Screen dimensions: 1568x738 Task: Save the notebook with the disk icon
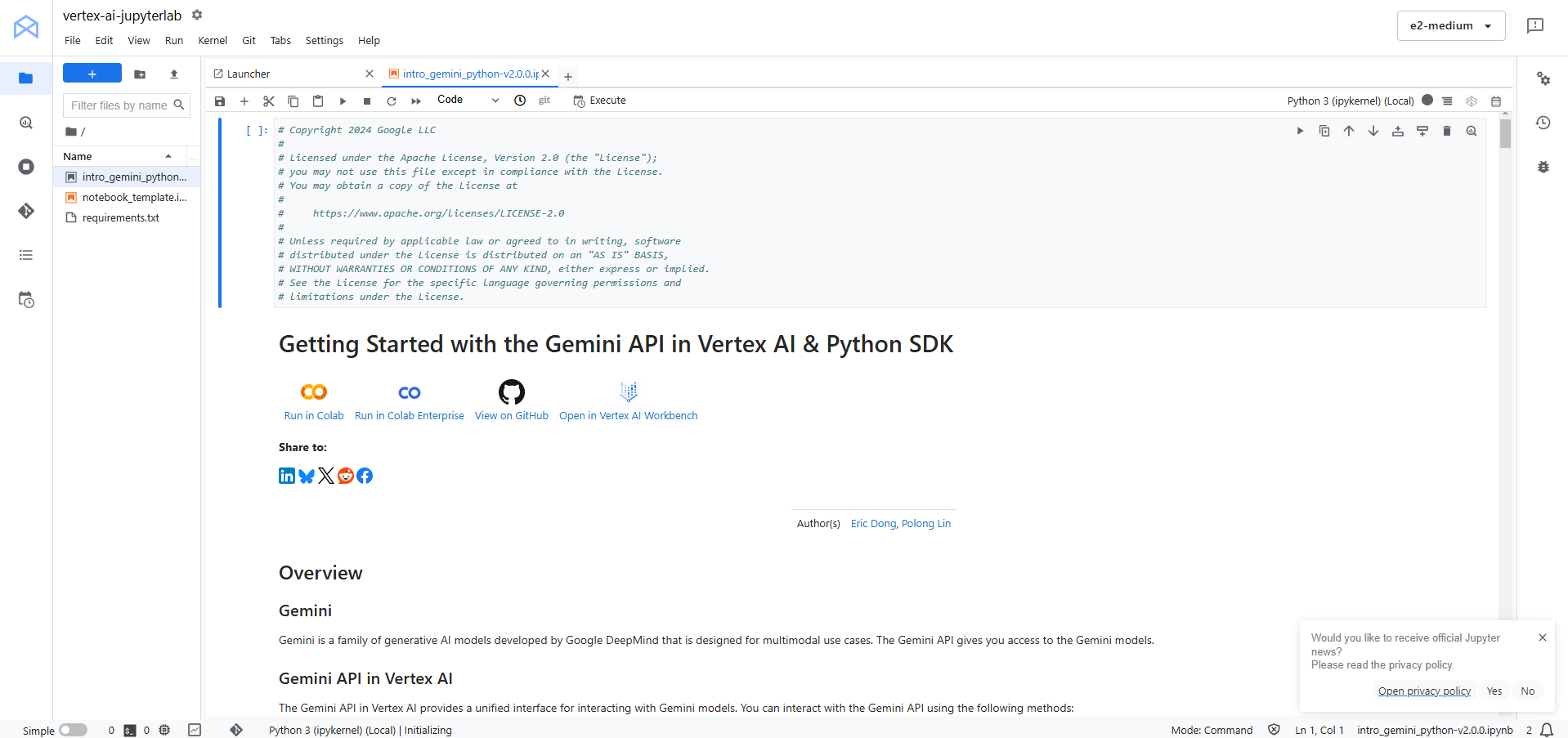click(220, 101)
